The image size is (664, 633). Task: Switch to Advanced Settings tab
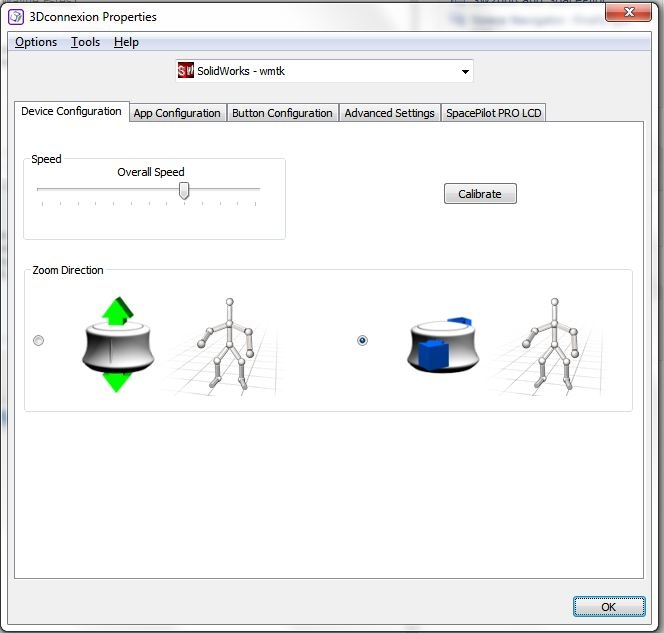click(390, 113)
